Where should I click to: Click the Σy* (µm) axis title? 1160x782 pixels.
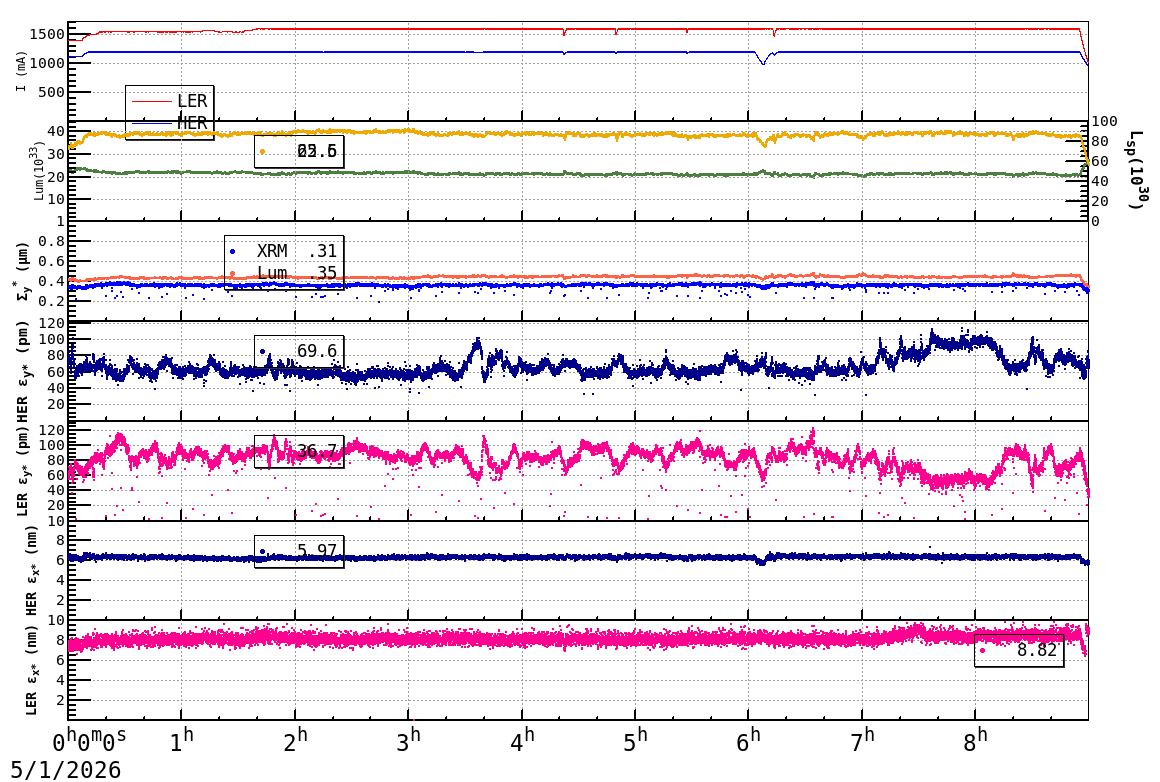(x=22, y=271)
